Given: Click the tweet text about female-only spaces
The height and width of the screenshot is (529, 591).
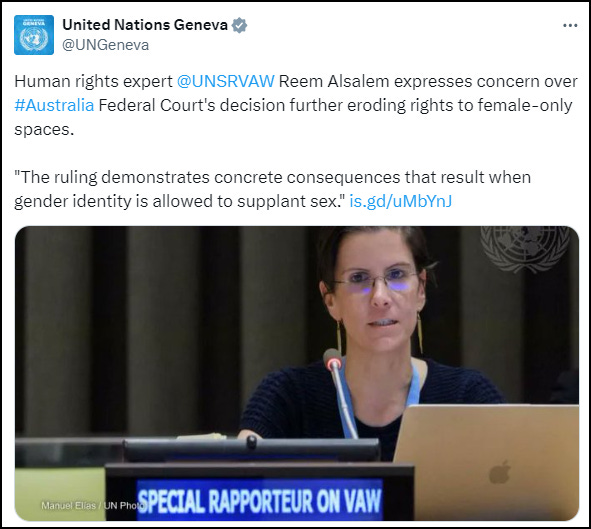Looking at the screenshot, I should (x=296, y=105).
